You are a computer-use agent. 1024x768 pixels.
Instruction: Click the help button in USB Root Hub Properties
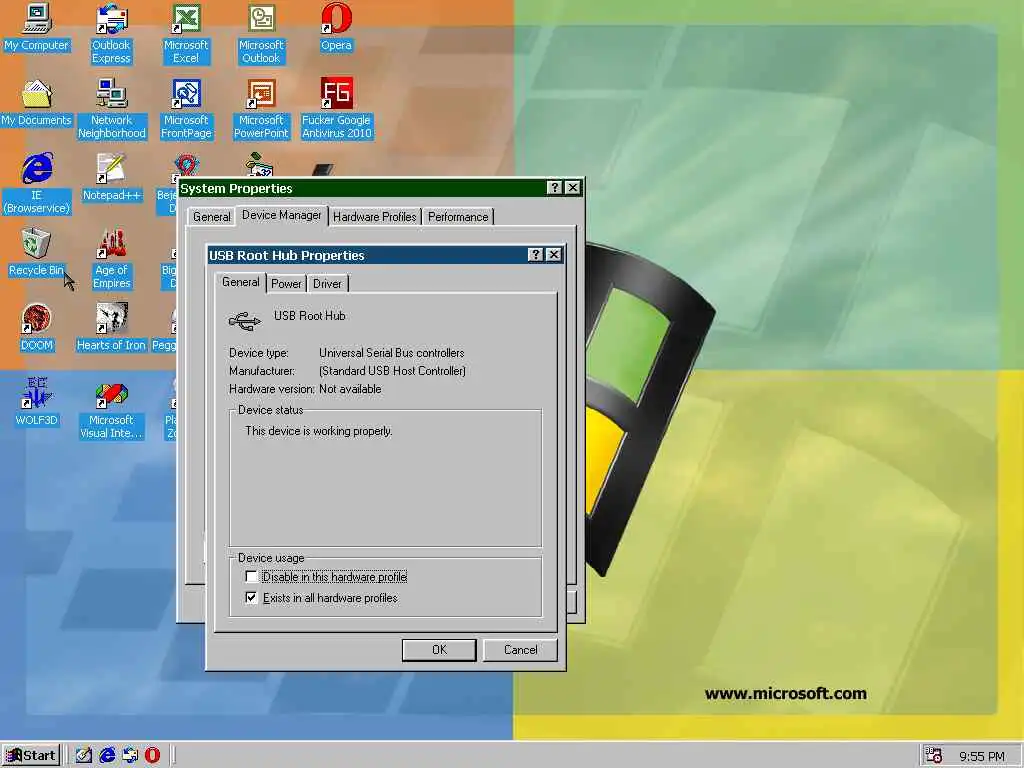536,255
